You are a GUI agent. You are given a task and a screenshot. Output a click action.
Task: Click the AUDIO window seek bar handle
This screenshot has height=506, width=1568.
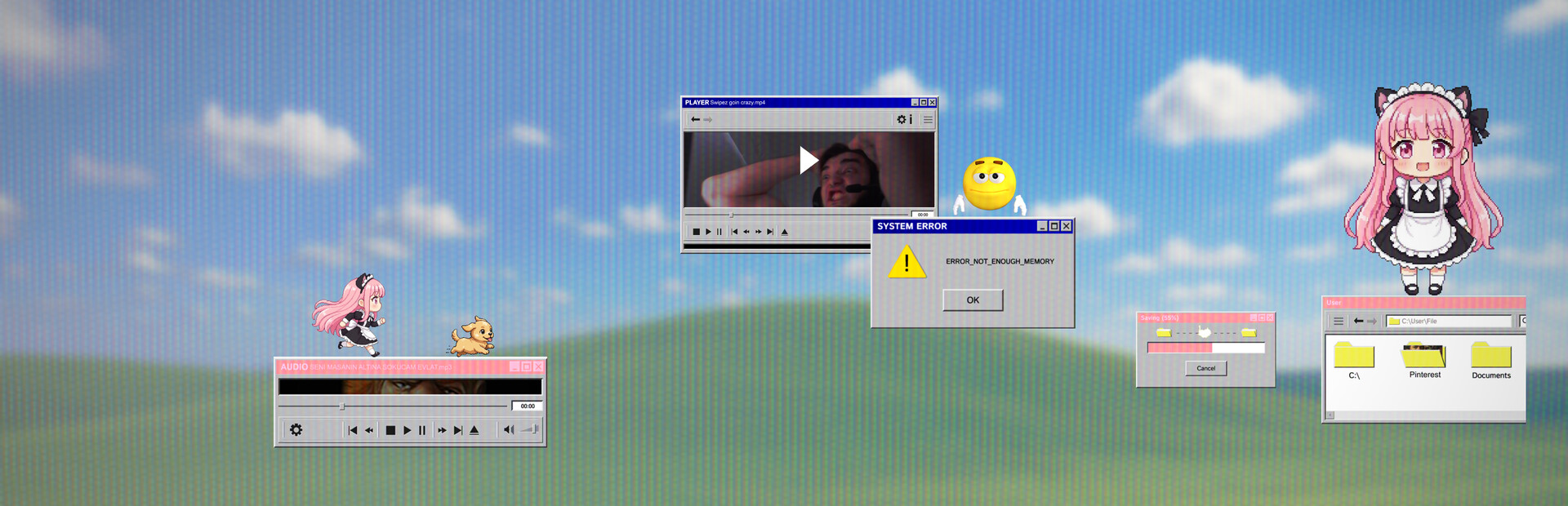(x=342, y=406)
